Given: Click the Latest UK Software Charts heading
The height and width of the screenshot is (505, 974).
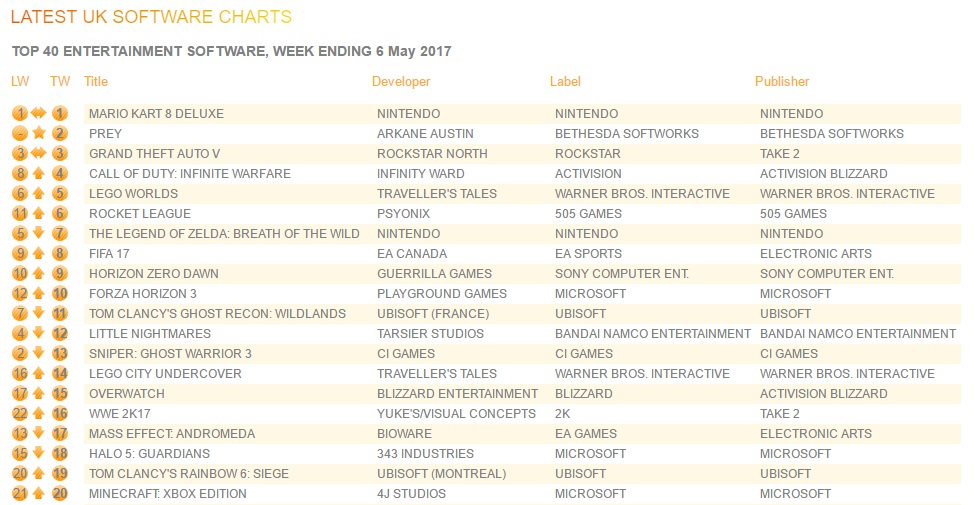Looking at the screenshot, I should click(151, 17).
